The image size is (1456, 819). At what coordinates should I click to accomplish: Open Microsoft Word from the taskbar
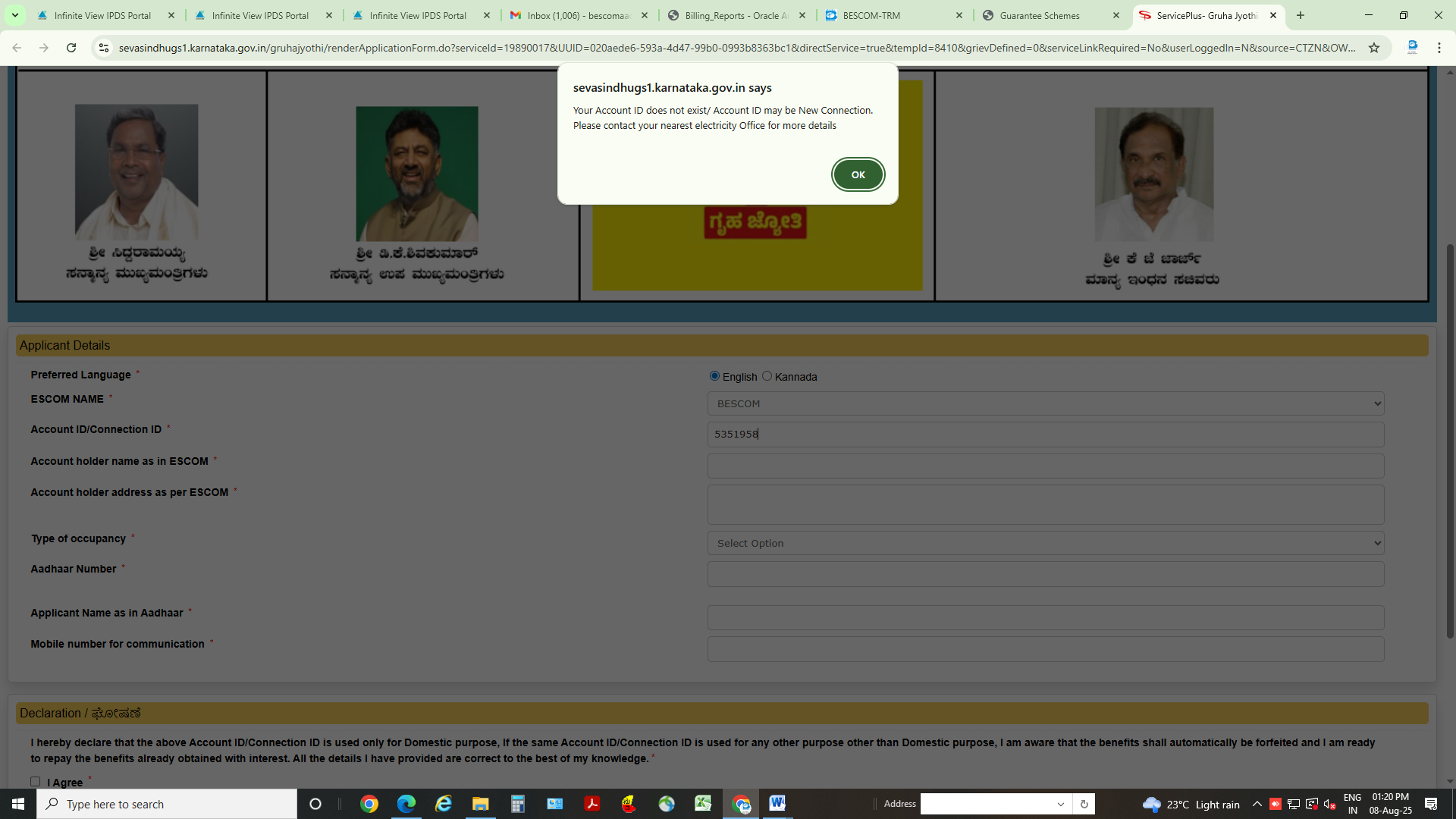tap(777, 803)
